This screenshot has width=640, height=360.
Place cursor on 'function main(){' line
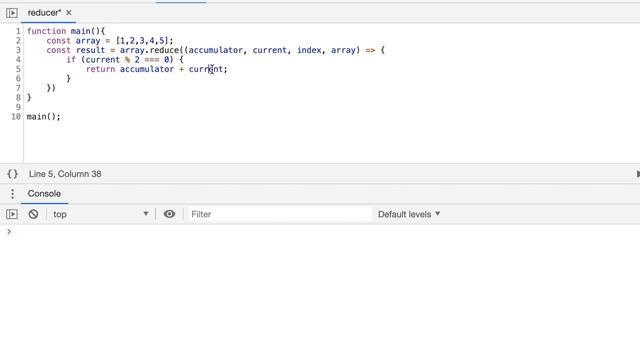66,31
